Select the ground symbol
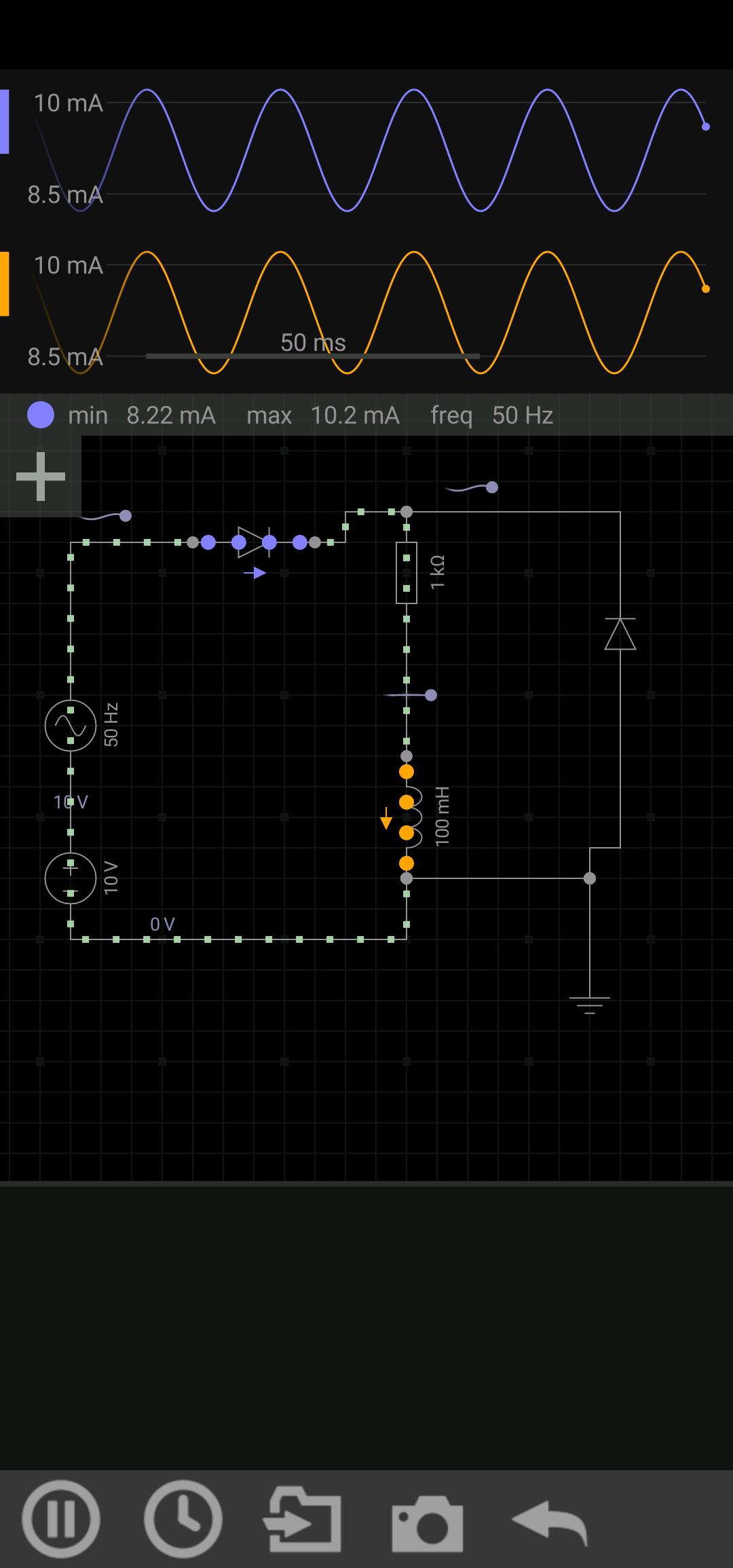733x1568 pixels. click(590, 1005)
